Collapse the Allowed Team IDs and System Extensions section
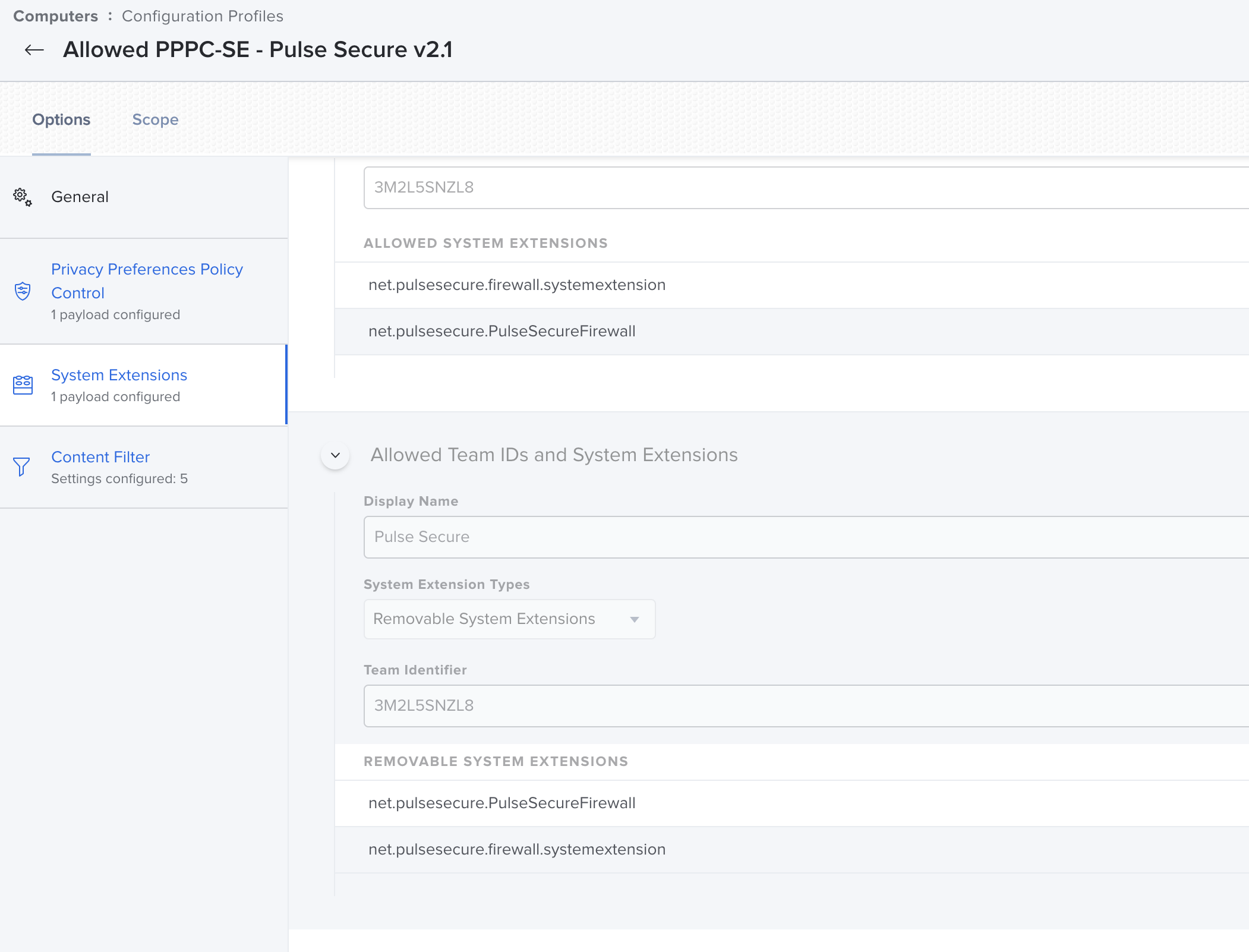This screenshot has width=1249, height=952. click(x=335, y=455)
